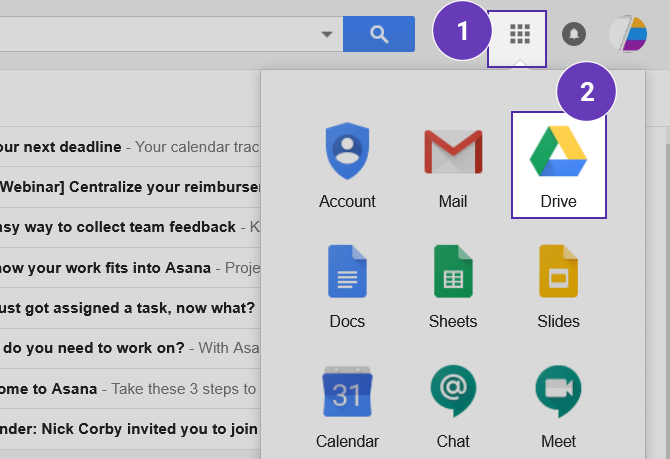Open 'got assigned a task, now what?' email
Screen dimensions: 670x459
pos(130,308)
